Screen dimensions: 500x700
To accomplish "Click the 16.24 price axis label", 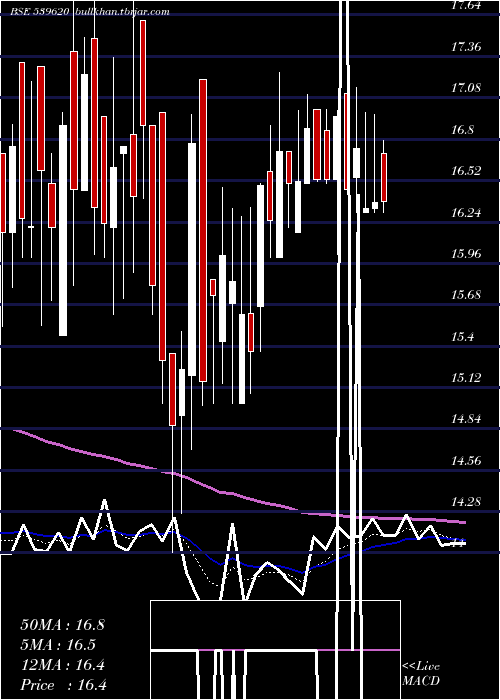I will (466, 212).
